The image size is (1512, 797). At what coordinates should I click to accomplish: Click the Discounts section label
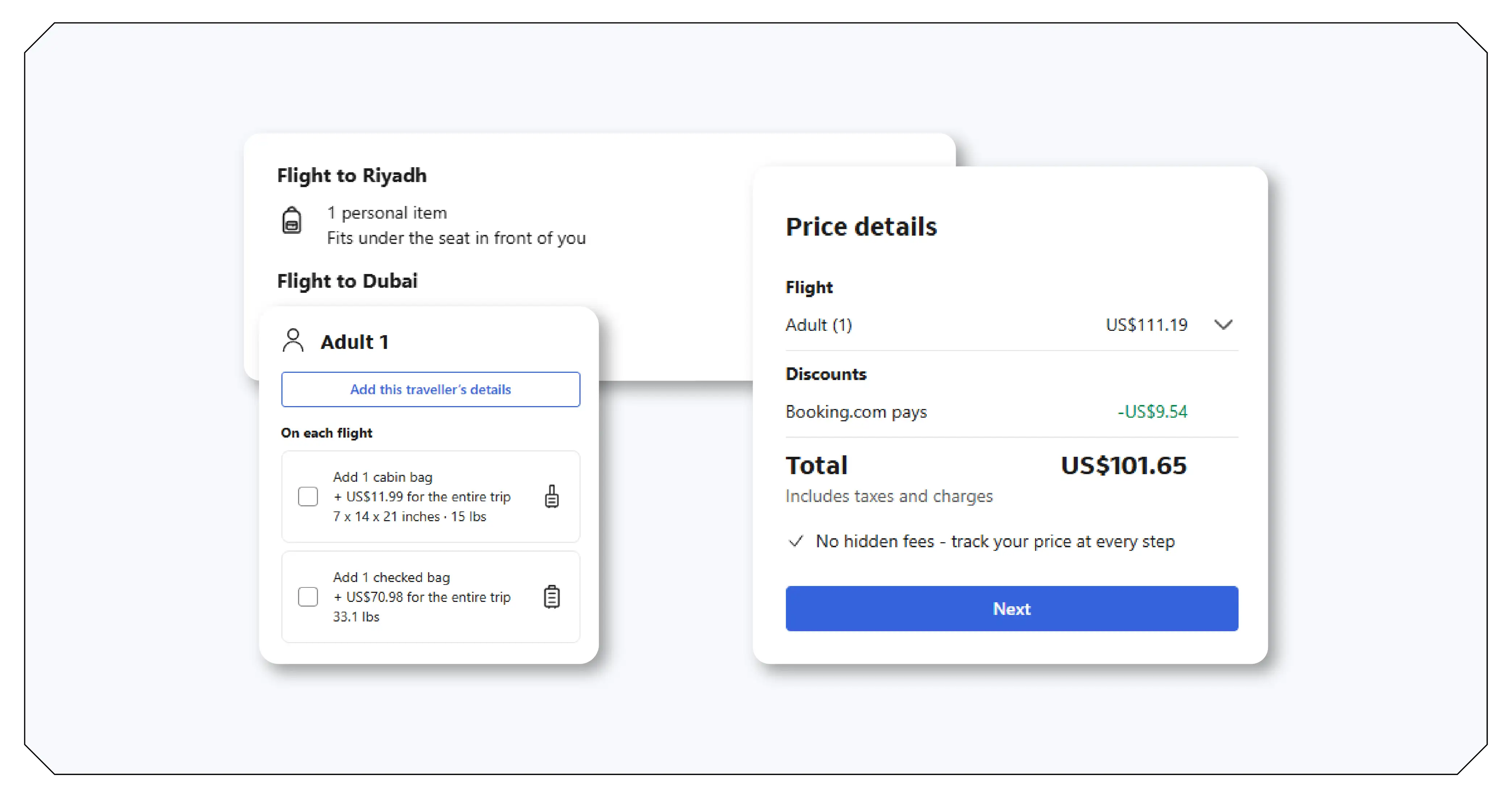[x=826, y=374]
